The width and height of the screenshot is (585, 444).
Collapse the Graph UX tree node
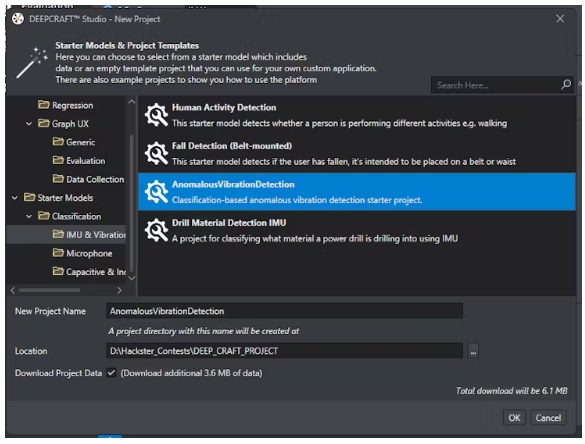tap(29, 123)
